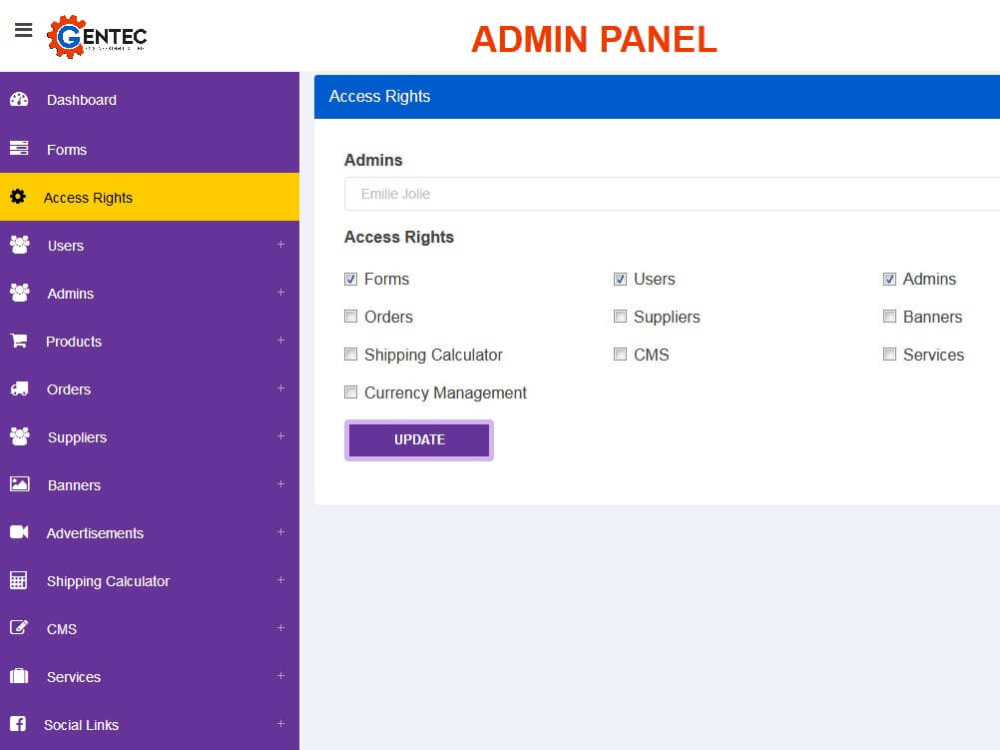Expand the Advertisements submenu plus

coord(281,532)
